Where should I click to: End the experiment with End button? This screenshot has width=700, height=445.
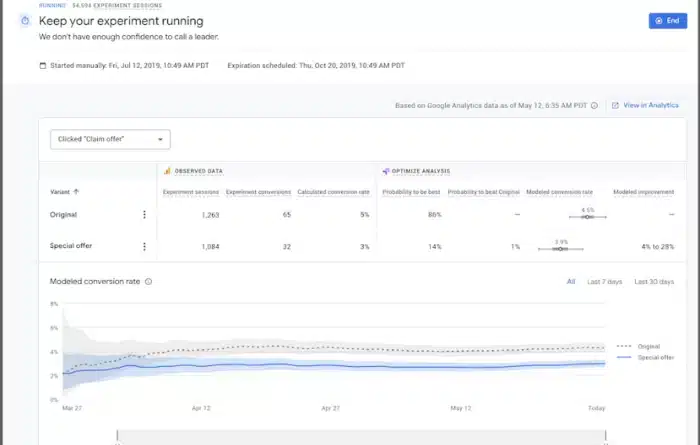pyautogui.click(x=662, y=20)
